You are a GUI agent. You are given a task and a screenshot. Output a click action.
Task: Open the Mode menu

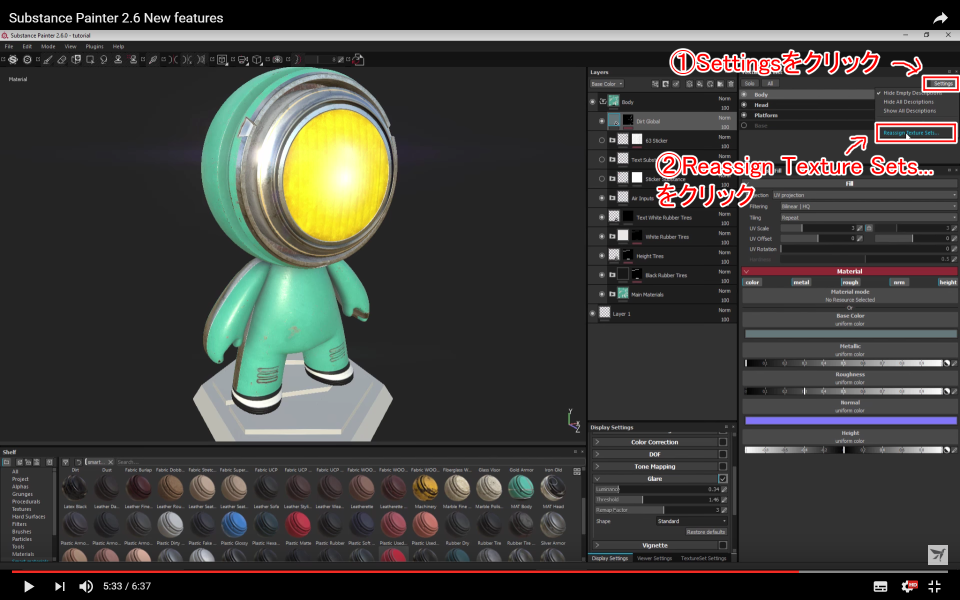pos(48,47)
